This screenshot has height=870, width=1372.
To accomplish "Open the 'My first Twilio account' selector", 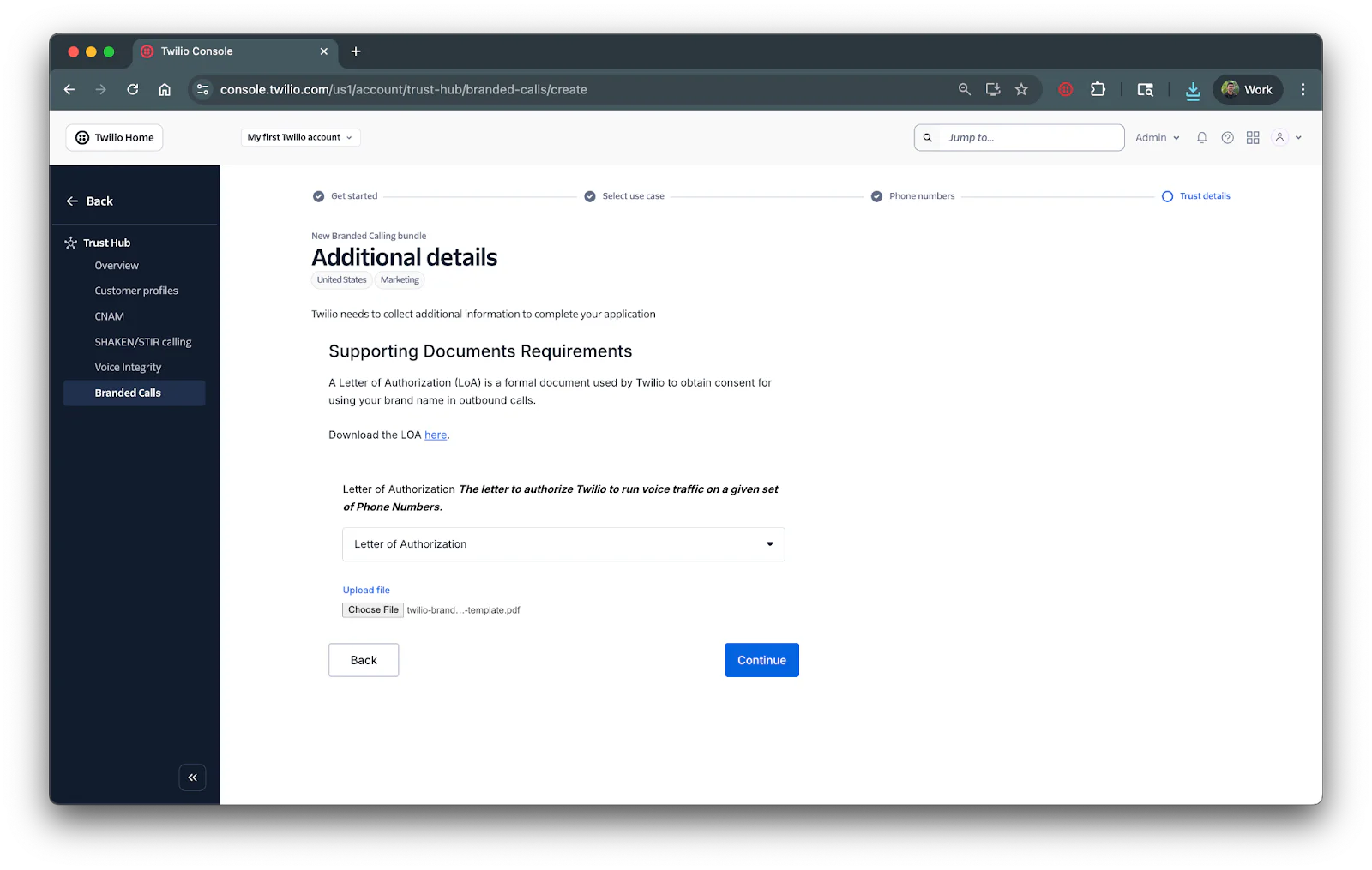I will [x=299, y=137].
